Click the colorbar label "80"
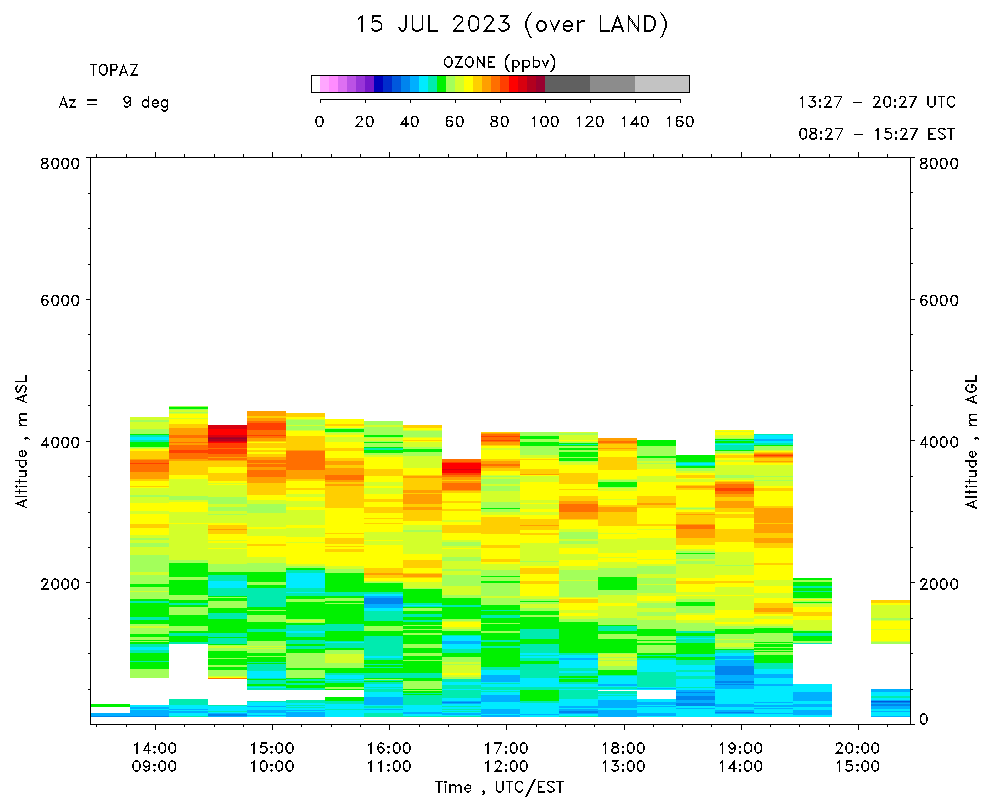 499,122
